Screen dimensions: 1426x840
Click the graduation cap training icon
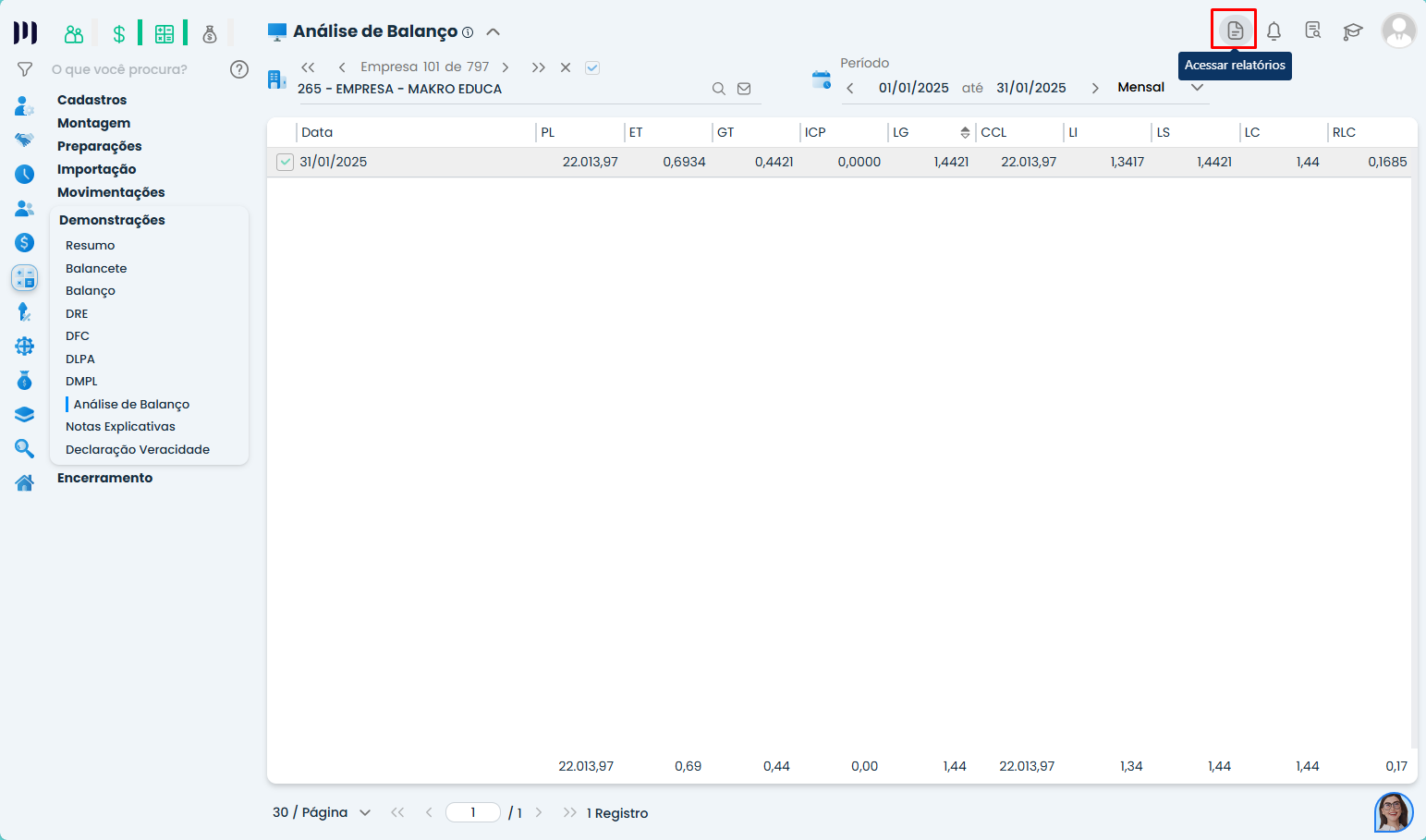(1352, 31)
